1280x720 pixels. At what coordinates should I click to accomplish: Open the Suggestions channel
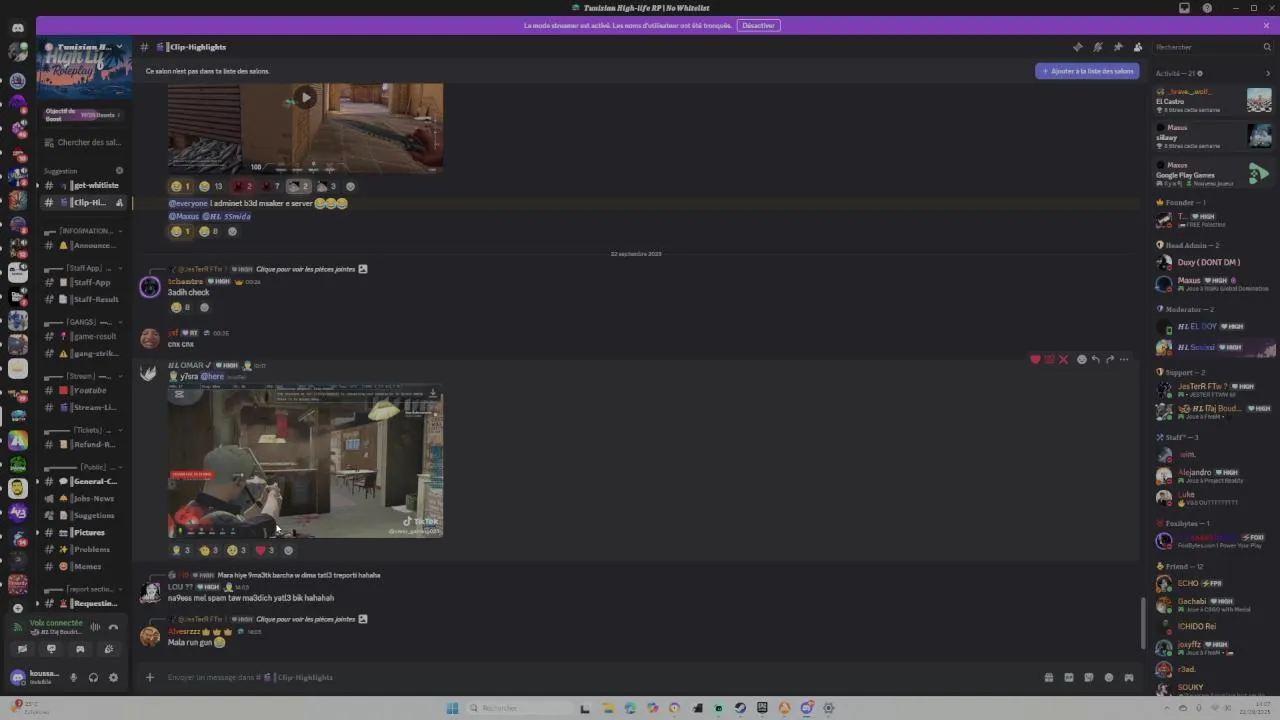tap(84, 515)
